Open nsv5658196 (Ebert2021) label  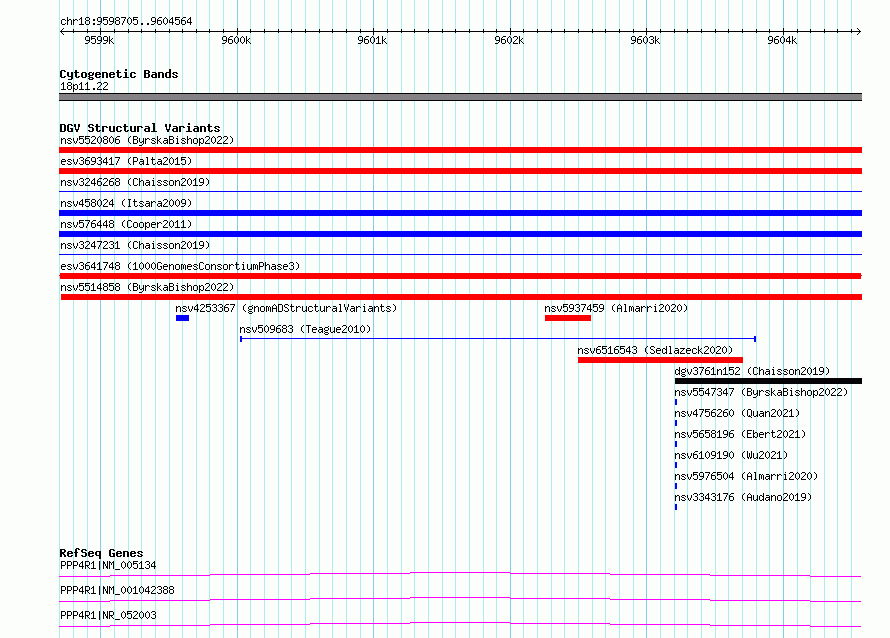pyautogui.click(x=740, y=434)
